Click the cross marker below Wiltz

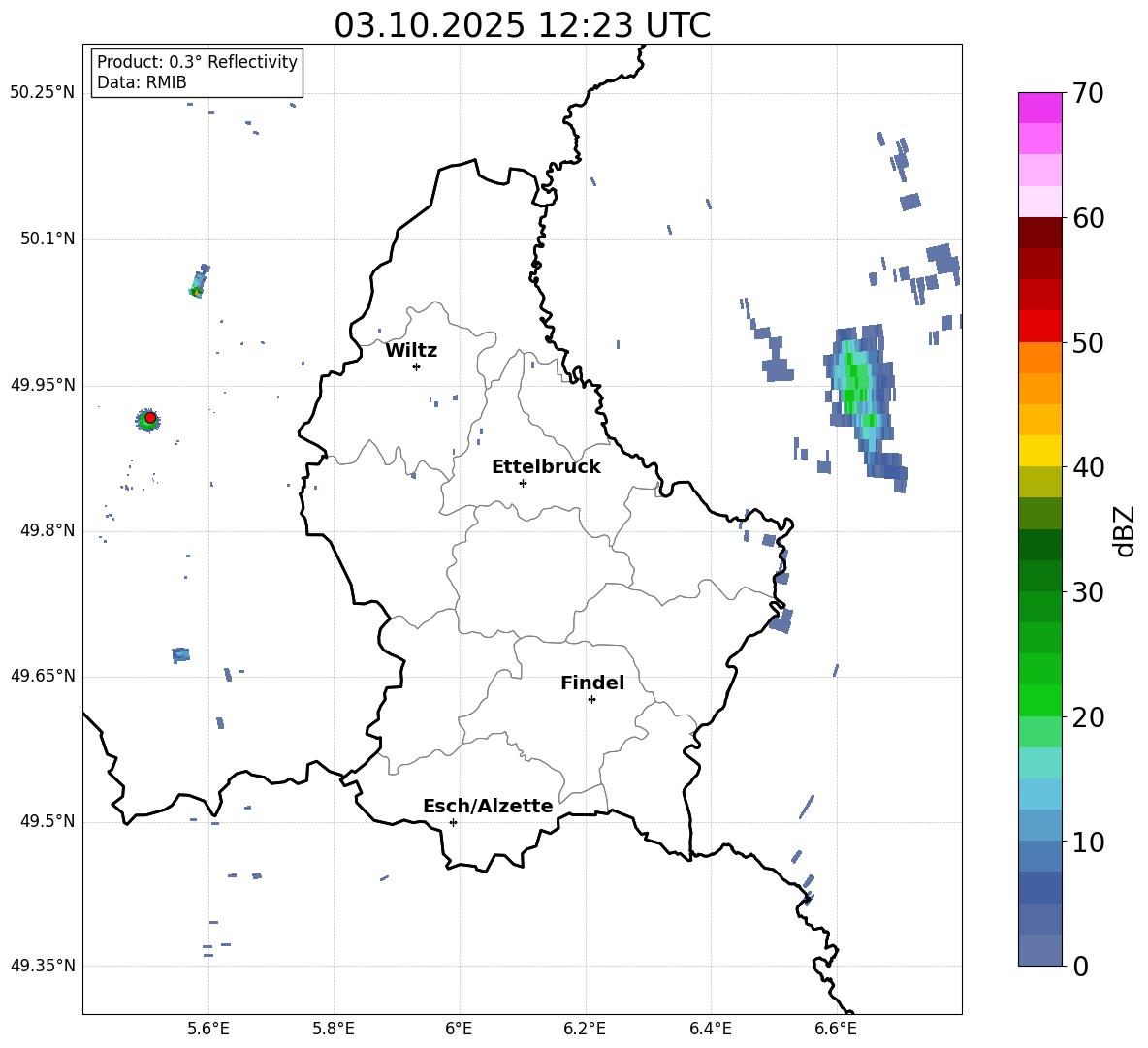pyautogui.click(x=417, y=366)
